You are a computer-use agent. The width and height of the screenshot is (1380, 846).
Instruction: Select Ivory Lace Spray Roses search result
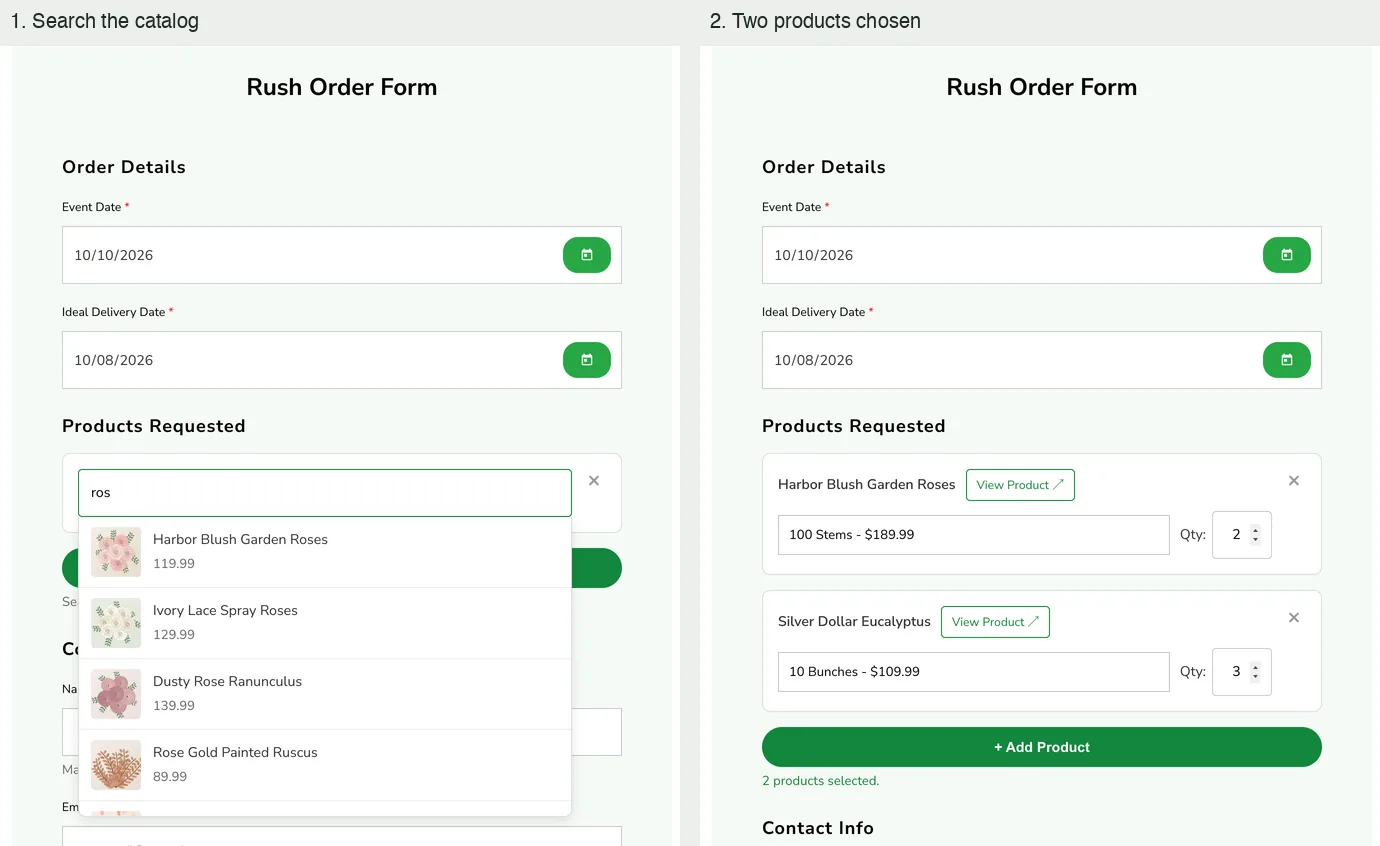click(x=325, y=623)
